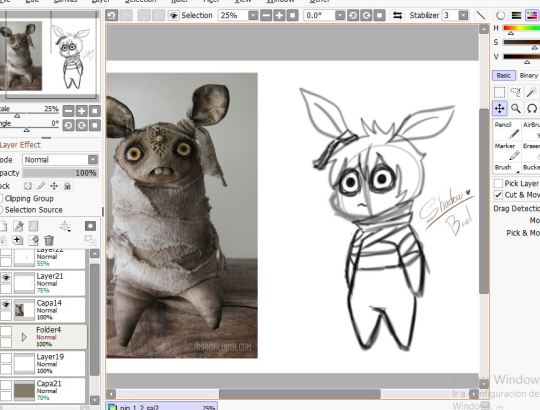Screen dimensions: 540x410
Task: Adjust the V value slider
Action: [x=521, y=57]
